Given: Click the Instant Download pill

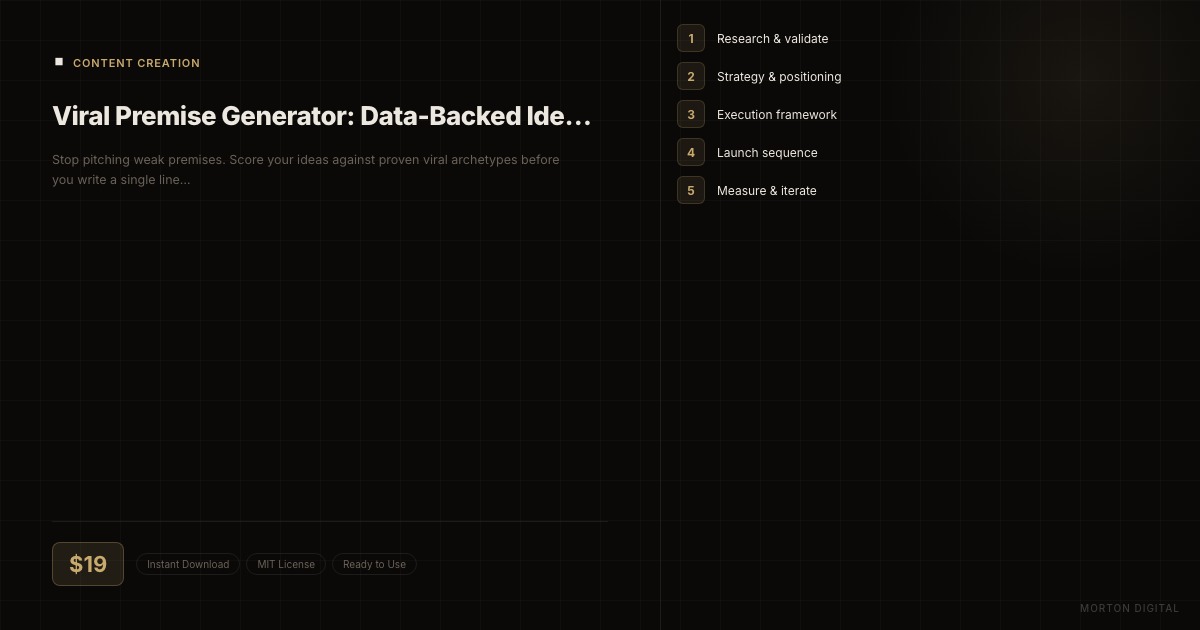Looking at the screenshot, I should [x=188, y=564].
